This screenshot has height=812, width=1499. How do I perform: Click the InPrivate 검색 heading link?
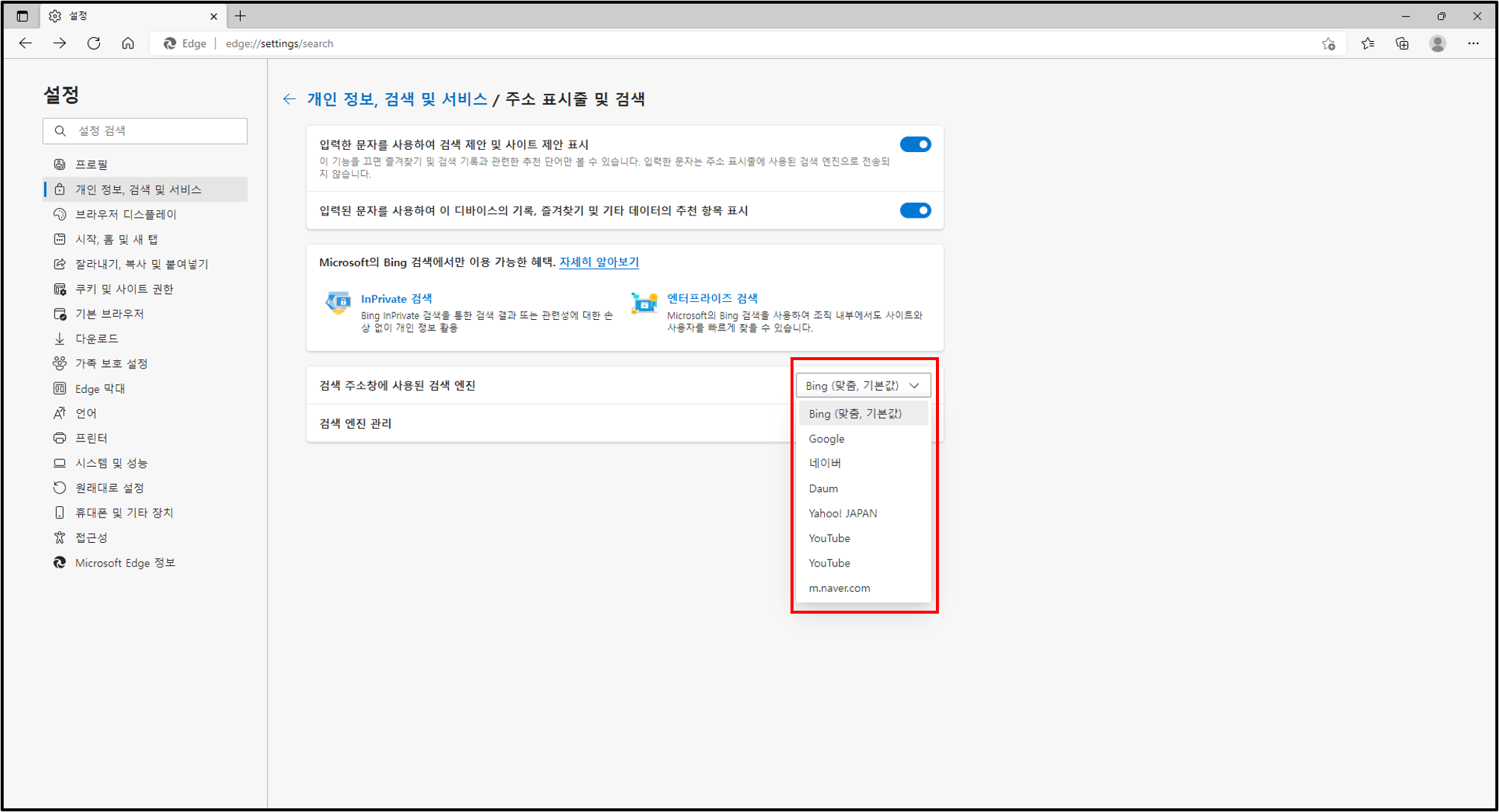(396, 298)
